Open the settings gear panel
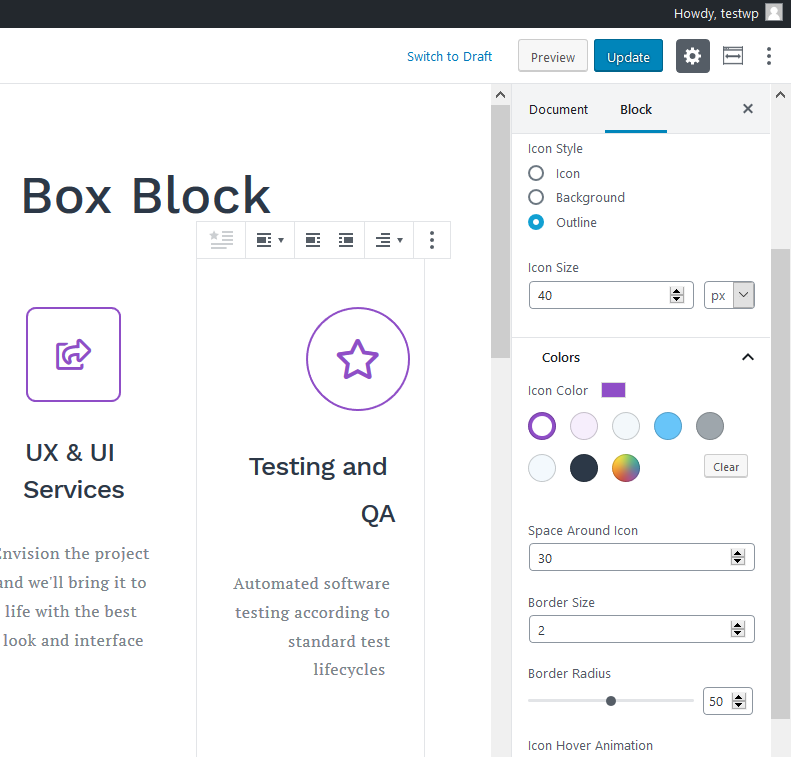This screenshot has width=791, height=757. [x=692, y=57]
